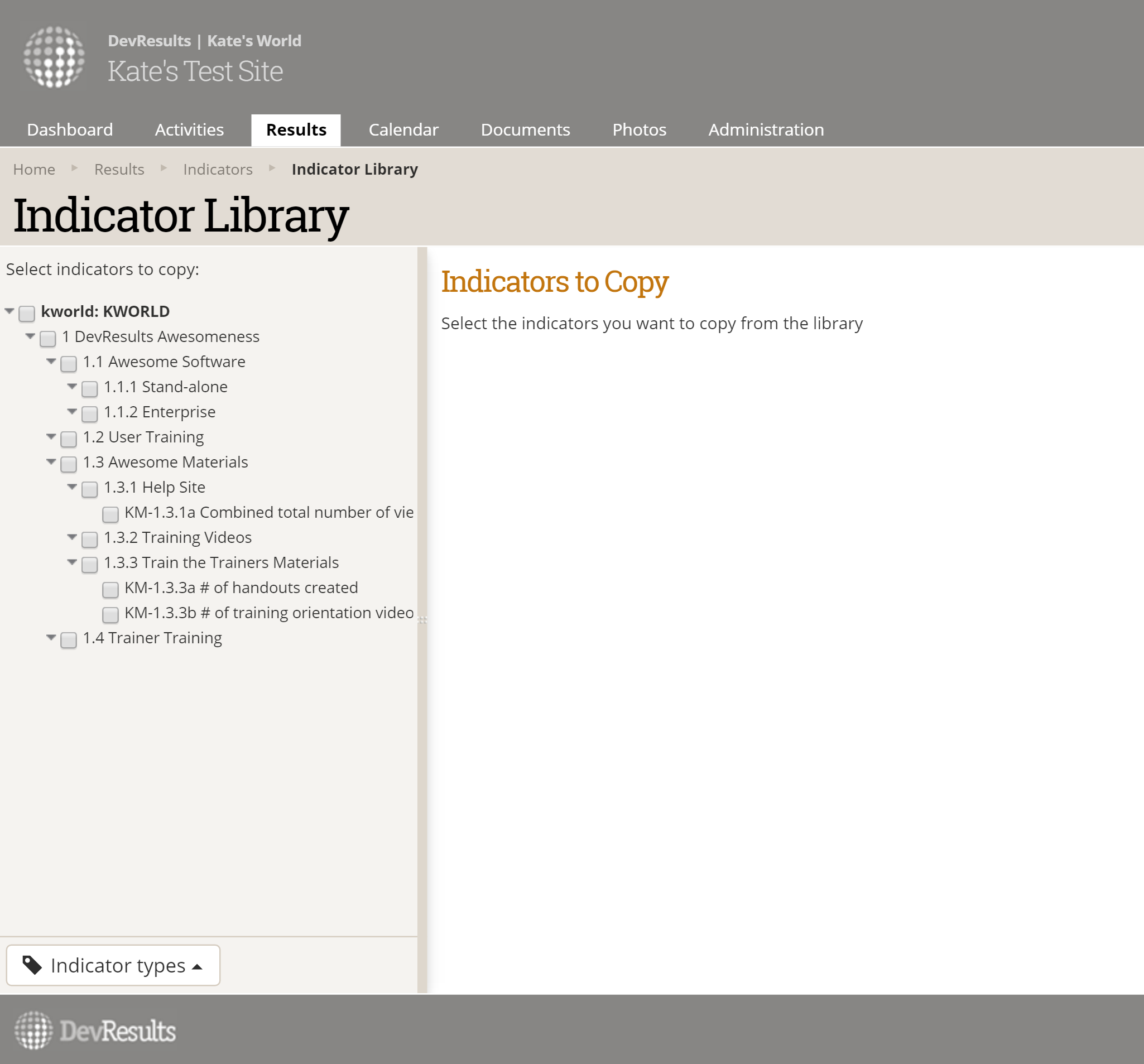Collapse the 1.3 Awesome Materials node

pos(51,461)
